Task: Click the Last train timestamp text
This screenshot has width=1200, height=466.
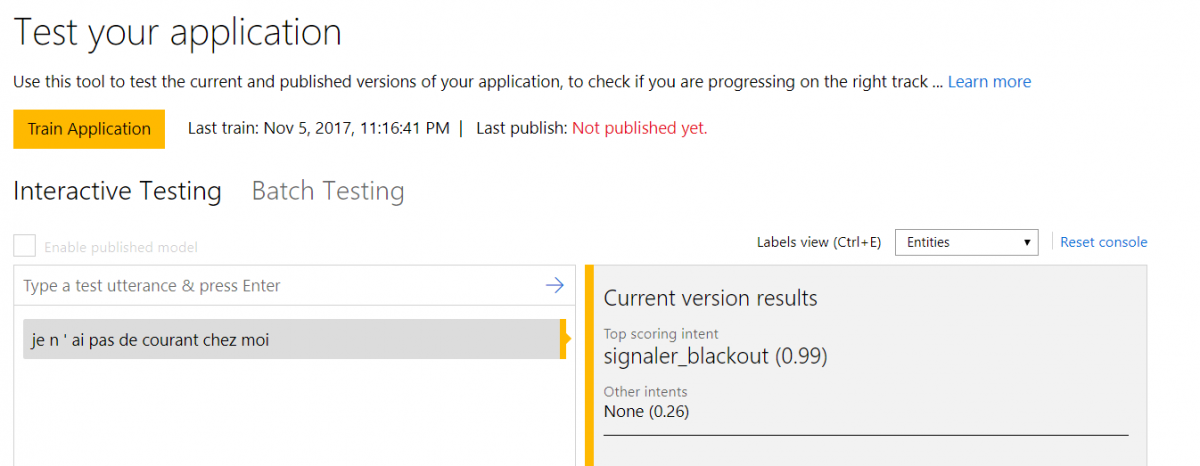Action: [319, 128]
